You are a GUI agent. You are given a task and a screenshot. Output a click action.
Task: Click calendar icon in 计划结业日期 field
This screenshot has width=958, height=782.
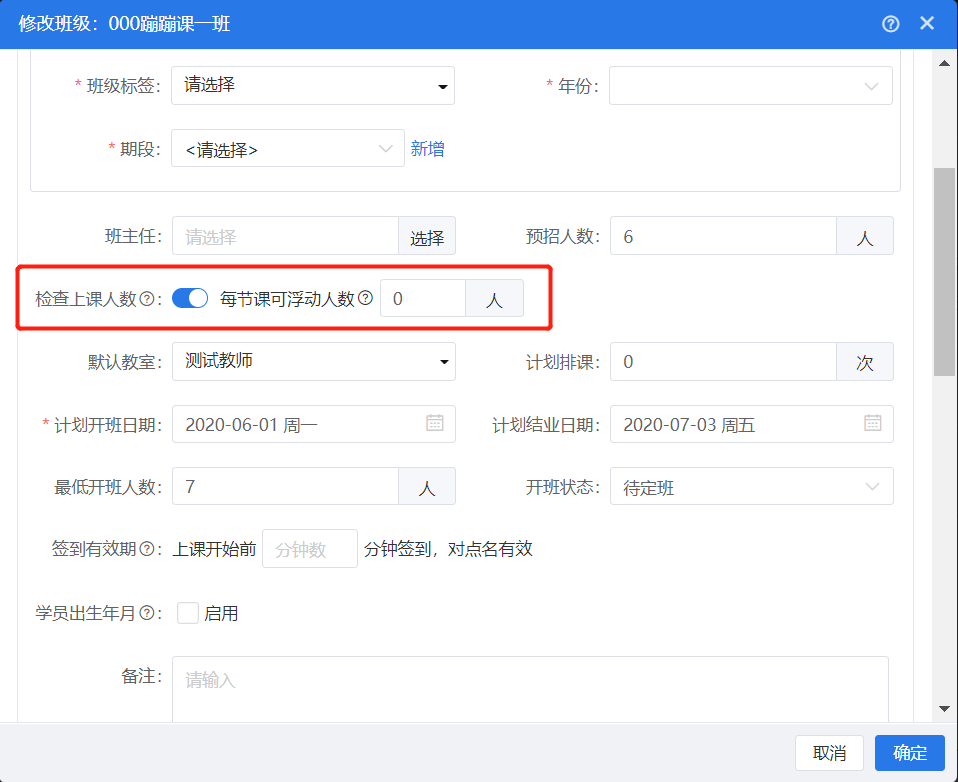[x=872, y=423]
